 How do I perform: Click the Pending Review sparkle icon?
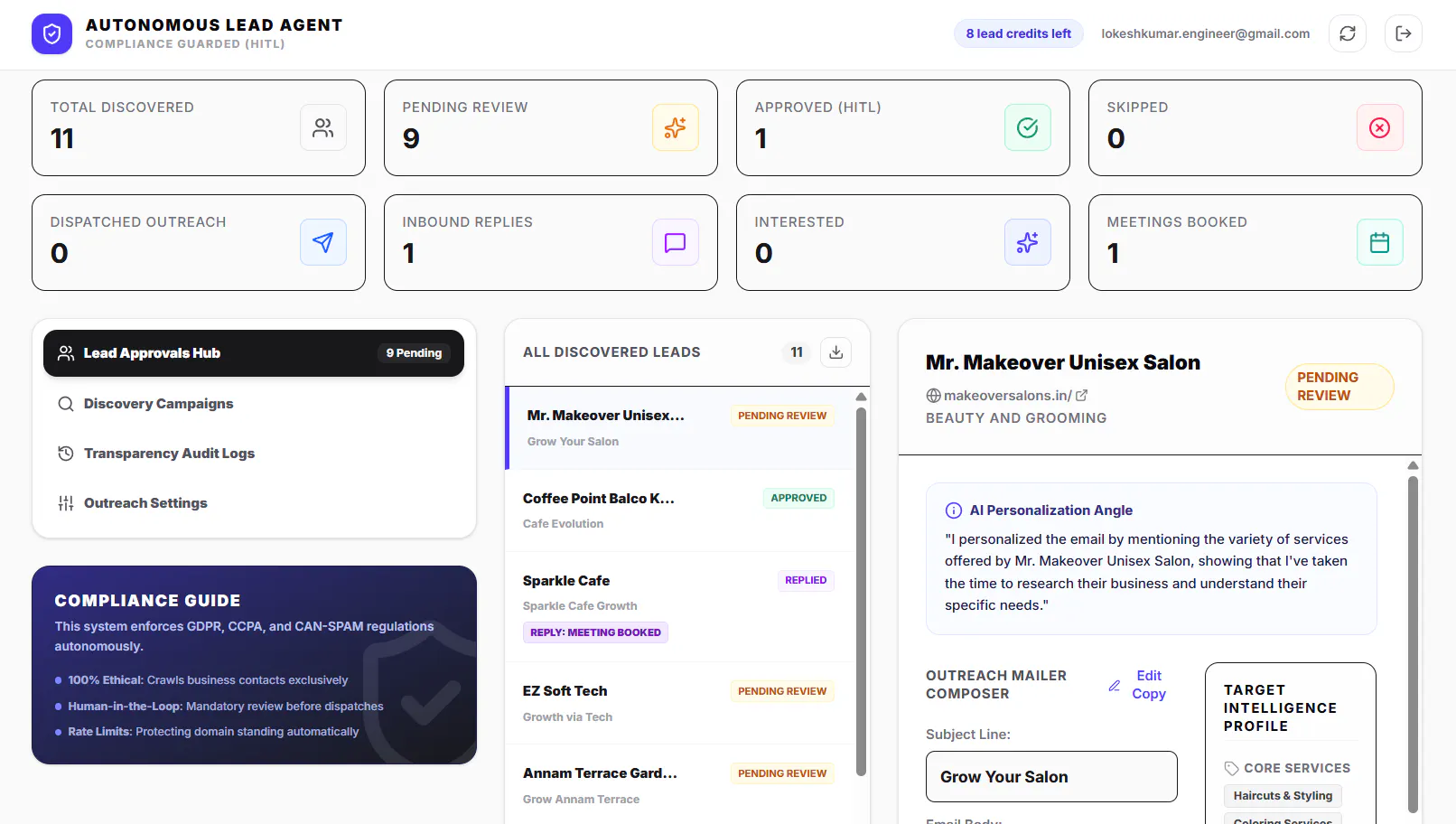(675, 127)
